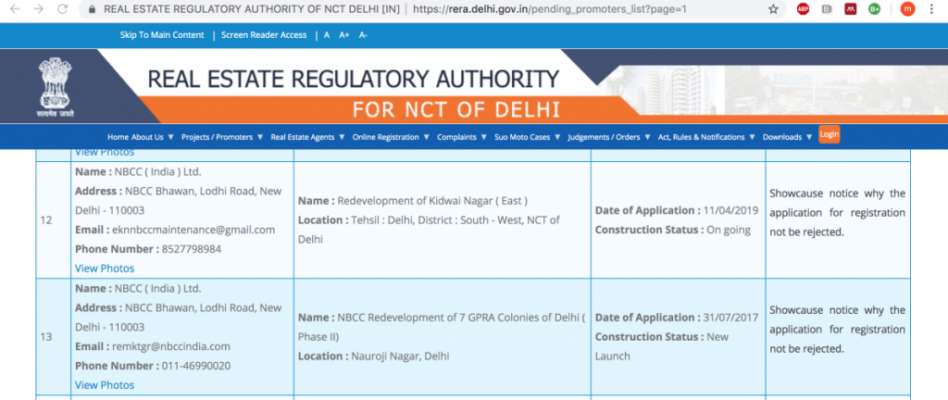Expand the Projects / Promoters dropdown
Screen dimensions: 948x400
tap(222, 137)
